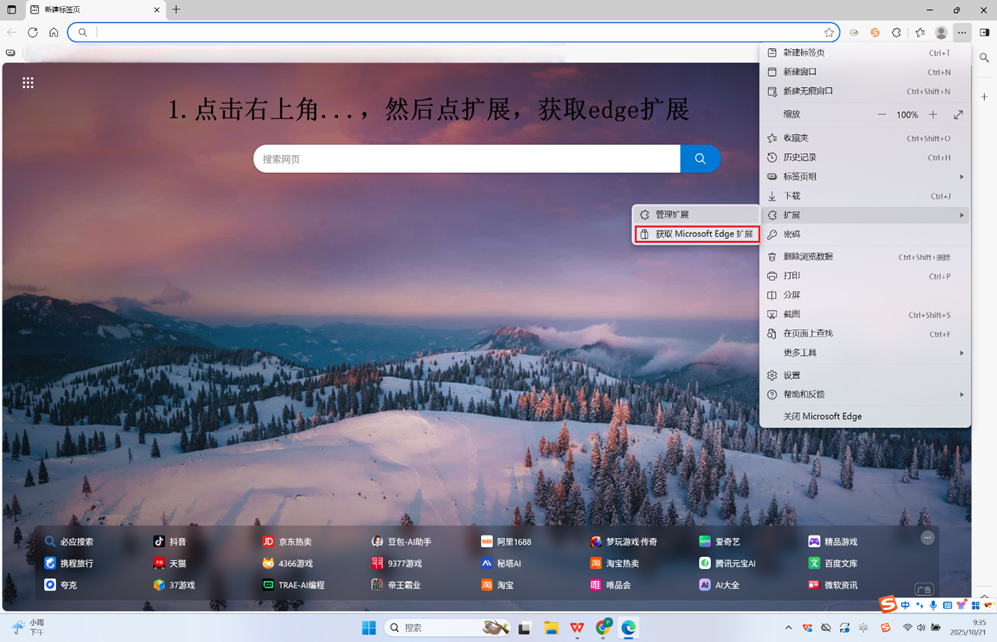Viewport: 997px width, 642px height.
Task: Click the refresh page icon
Action: [x=32, y=32]
